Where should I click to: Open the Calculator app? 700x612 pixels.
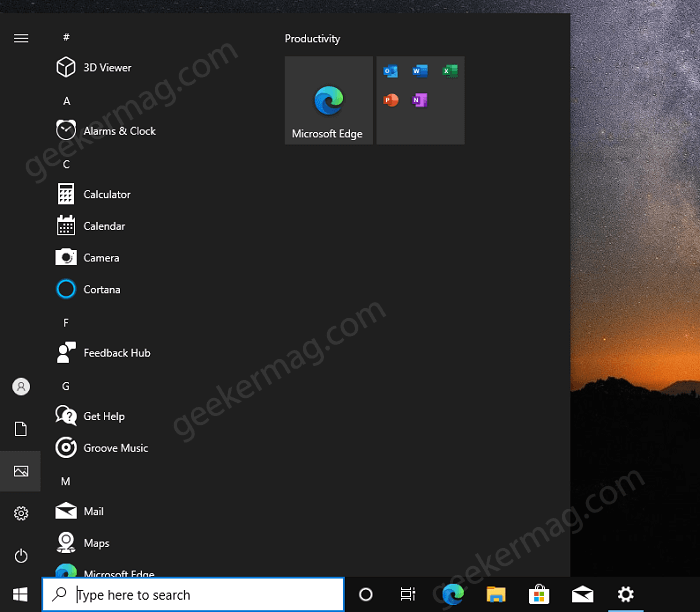[94, 194]
